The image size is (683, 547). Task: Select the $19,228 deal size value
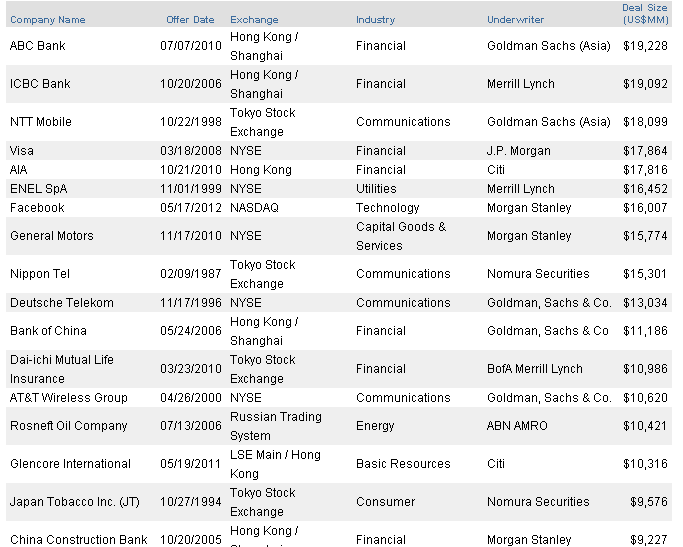tap(645, 46)
